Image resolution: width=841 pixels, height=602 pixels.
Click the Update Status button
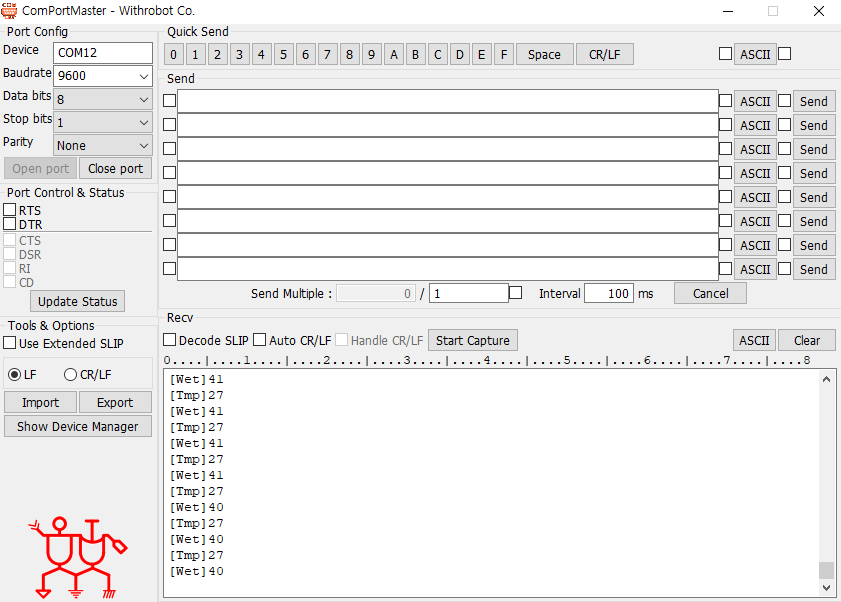78,302
